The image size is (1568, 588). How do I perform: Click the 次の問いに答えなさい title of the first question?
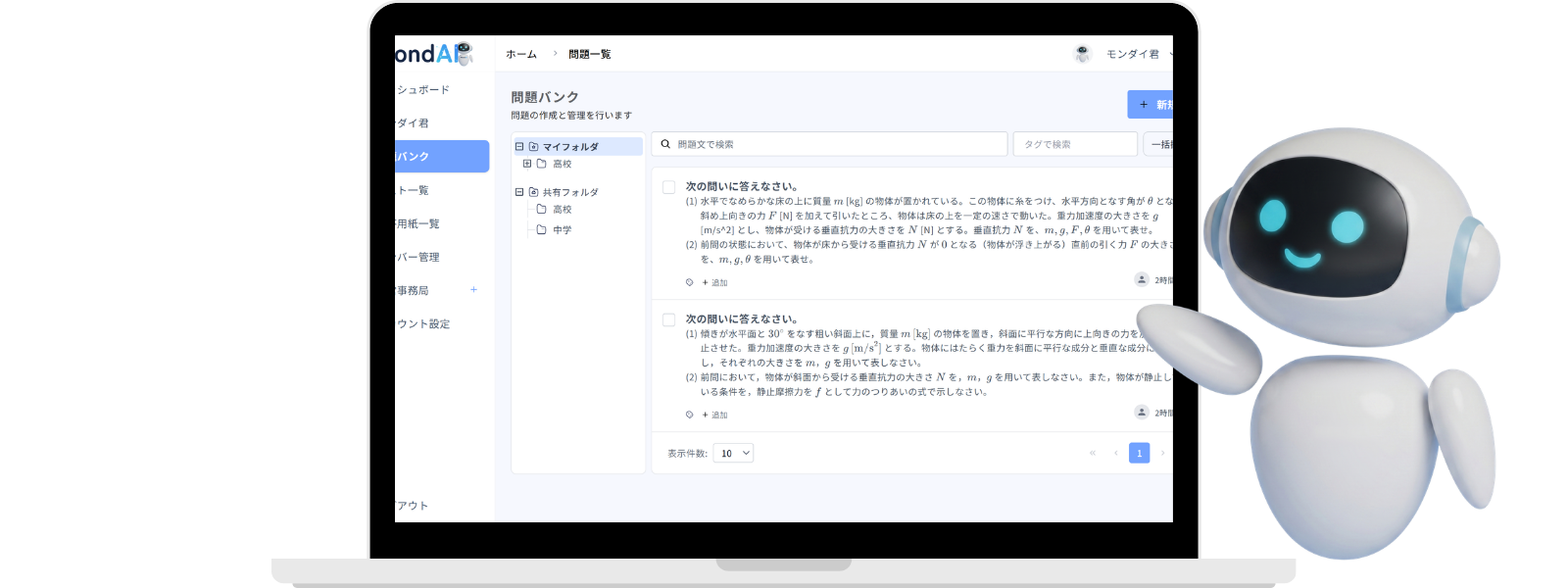pyautogui.click(x=742, y=186)
